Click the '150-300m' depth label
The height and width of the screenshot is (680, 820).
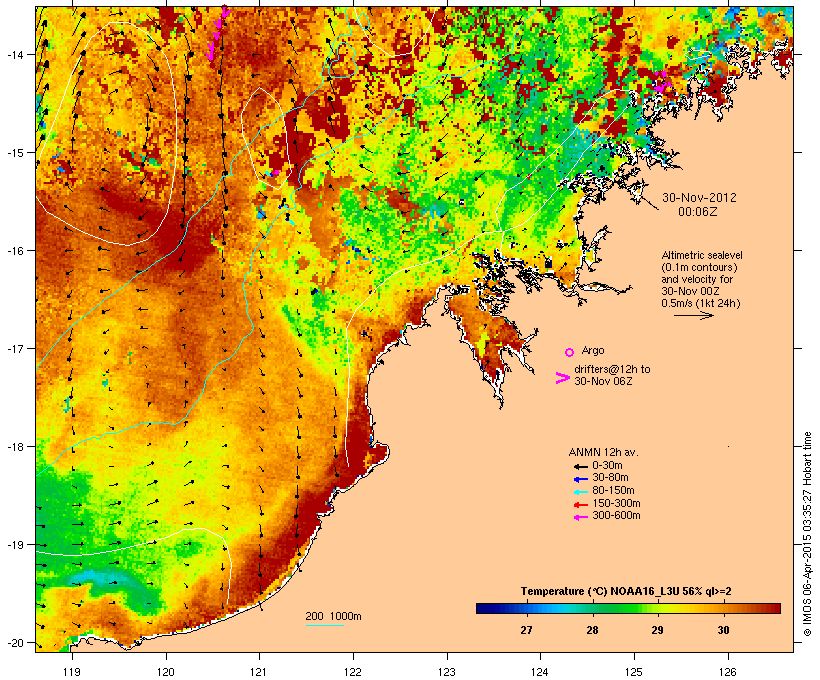(616, 504)
